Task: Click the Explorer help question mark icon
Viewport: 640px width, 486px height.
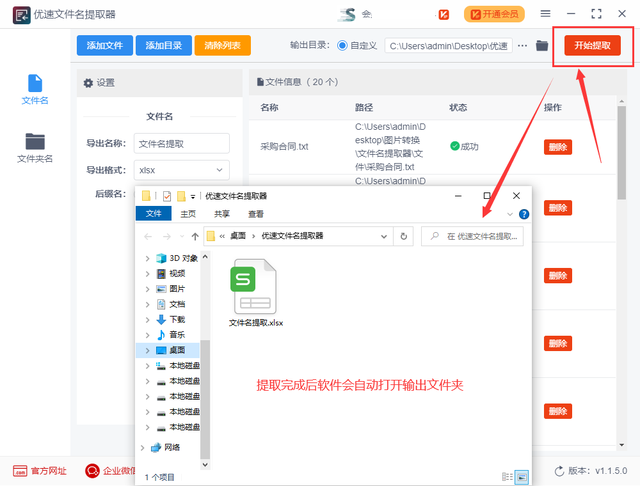Action: coord(524,214)
